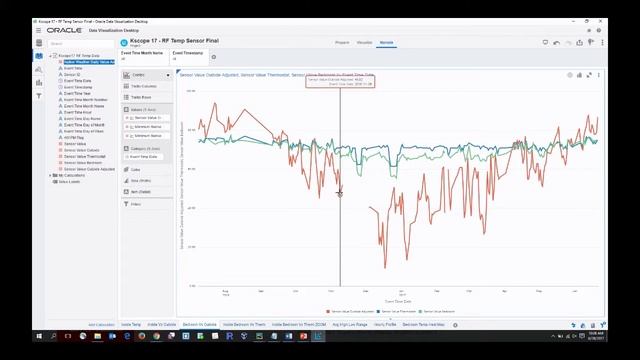The image size is (640, 360).
Task: Select the Event Timestamp data element
Action: [x=78, y=87]
